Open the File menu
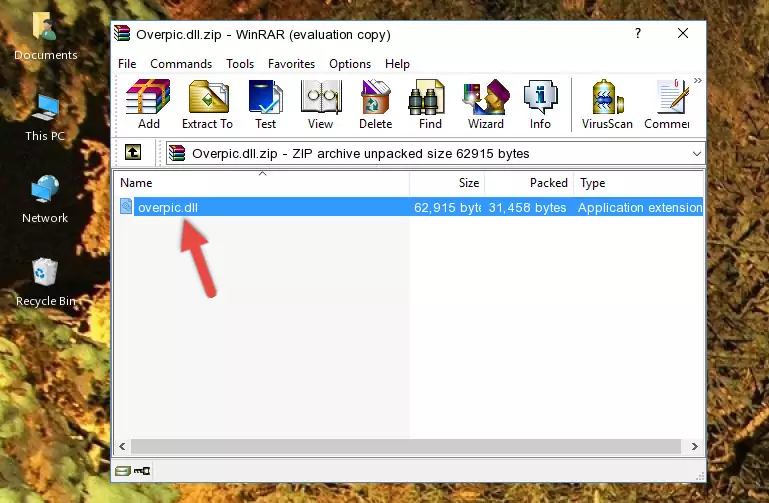 tap(127, 64)
